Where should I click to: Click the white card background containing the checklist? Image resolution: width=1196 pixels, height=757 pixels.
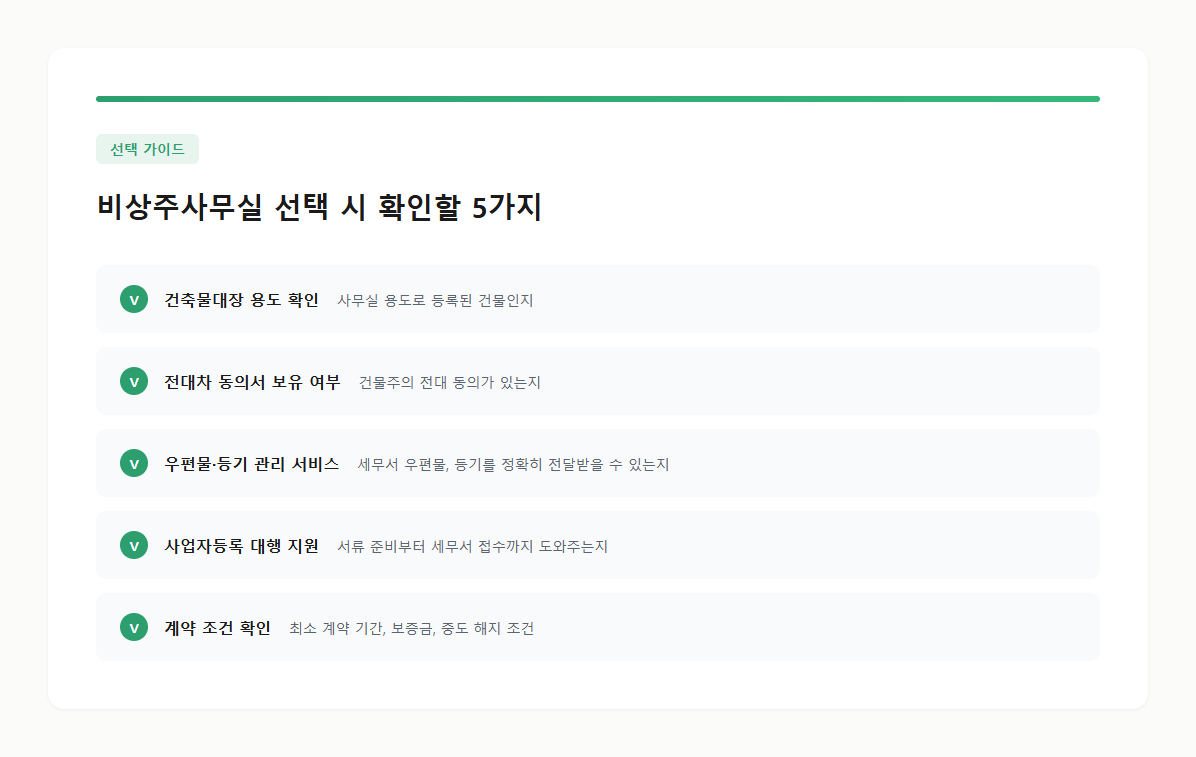coord(597,690)
